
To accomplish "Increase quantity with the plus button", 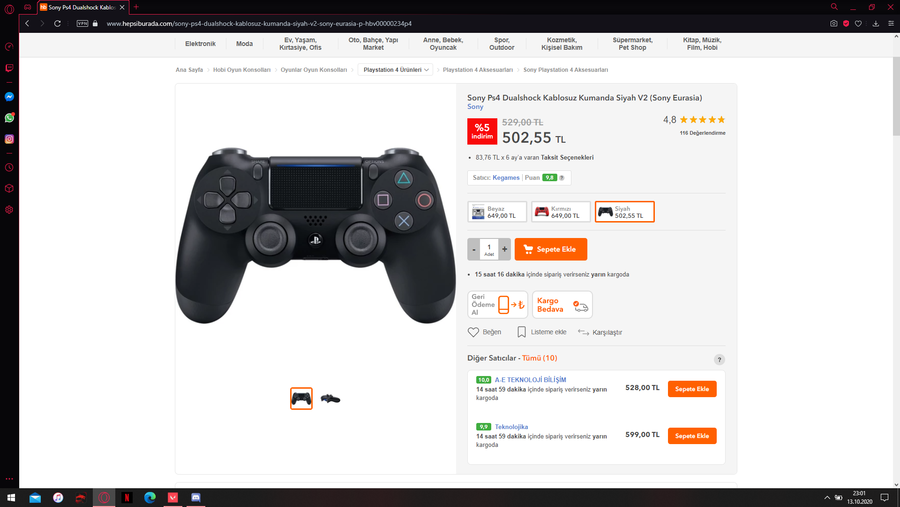I will [505, 249].
